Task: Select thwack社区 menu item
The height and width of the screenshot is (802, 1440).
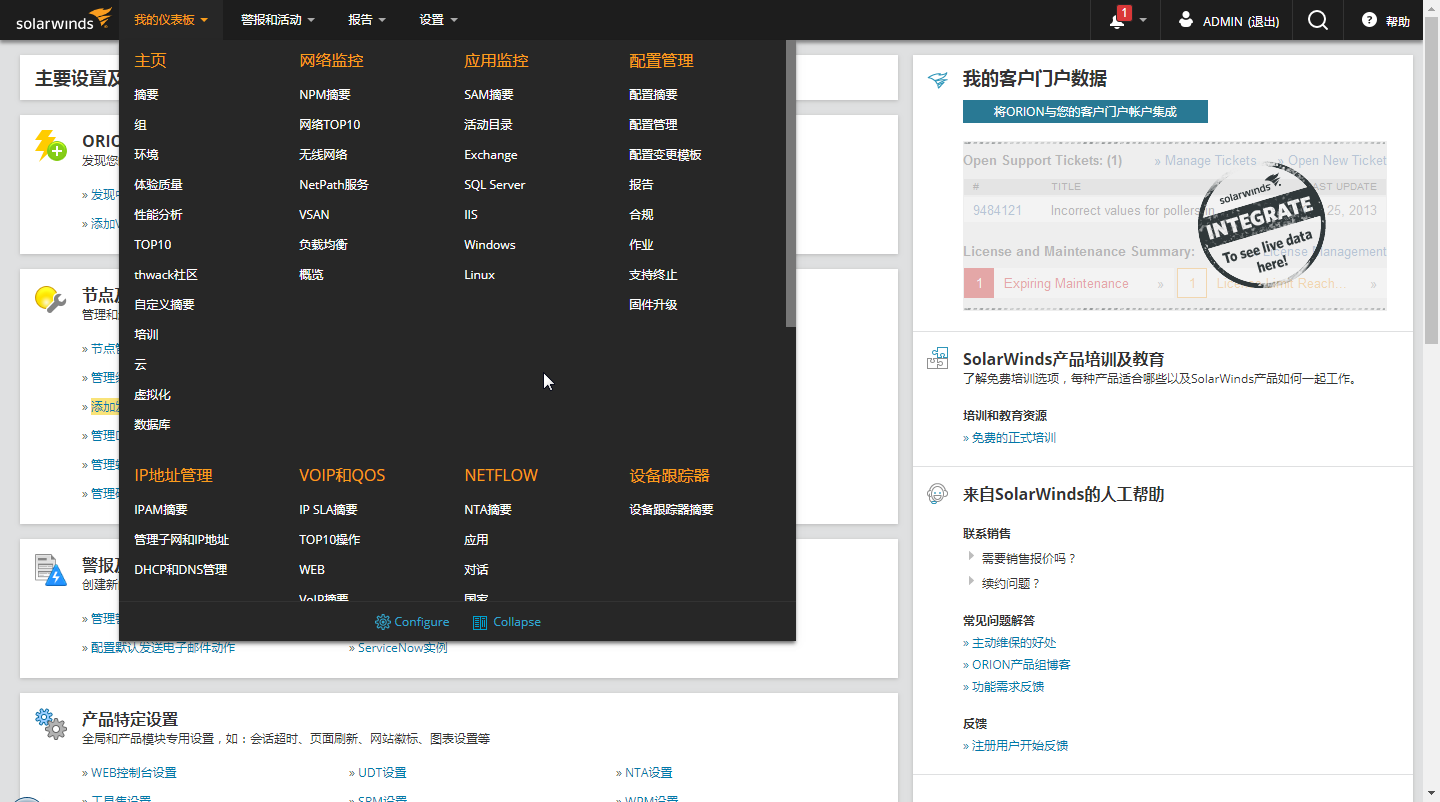Action: (x=166, y=275)
